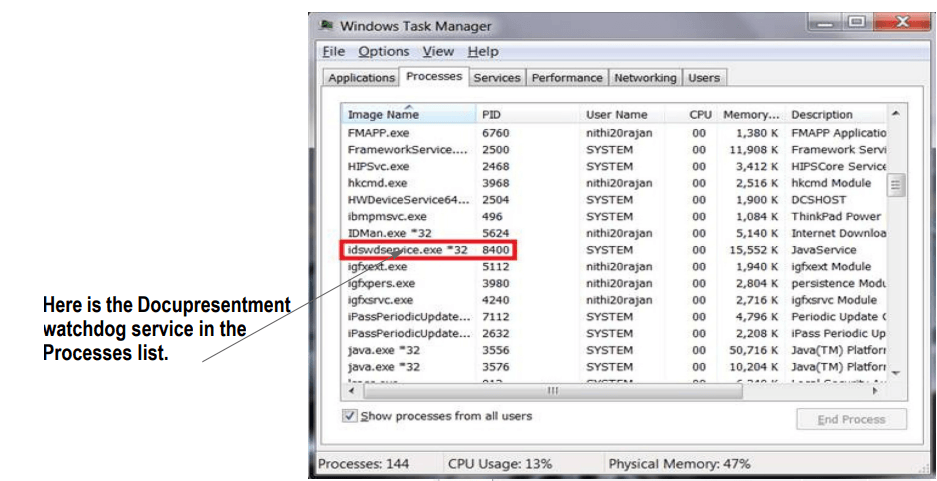Click the PID value 8400

click(x=495, y=250)
